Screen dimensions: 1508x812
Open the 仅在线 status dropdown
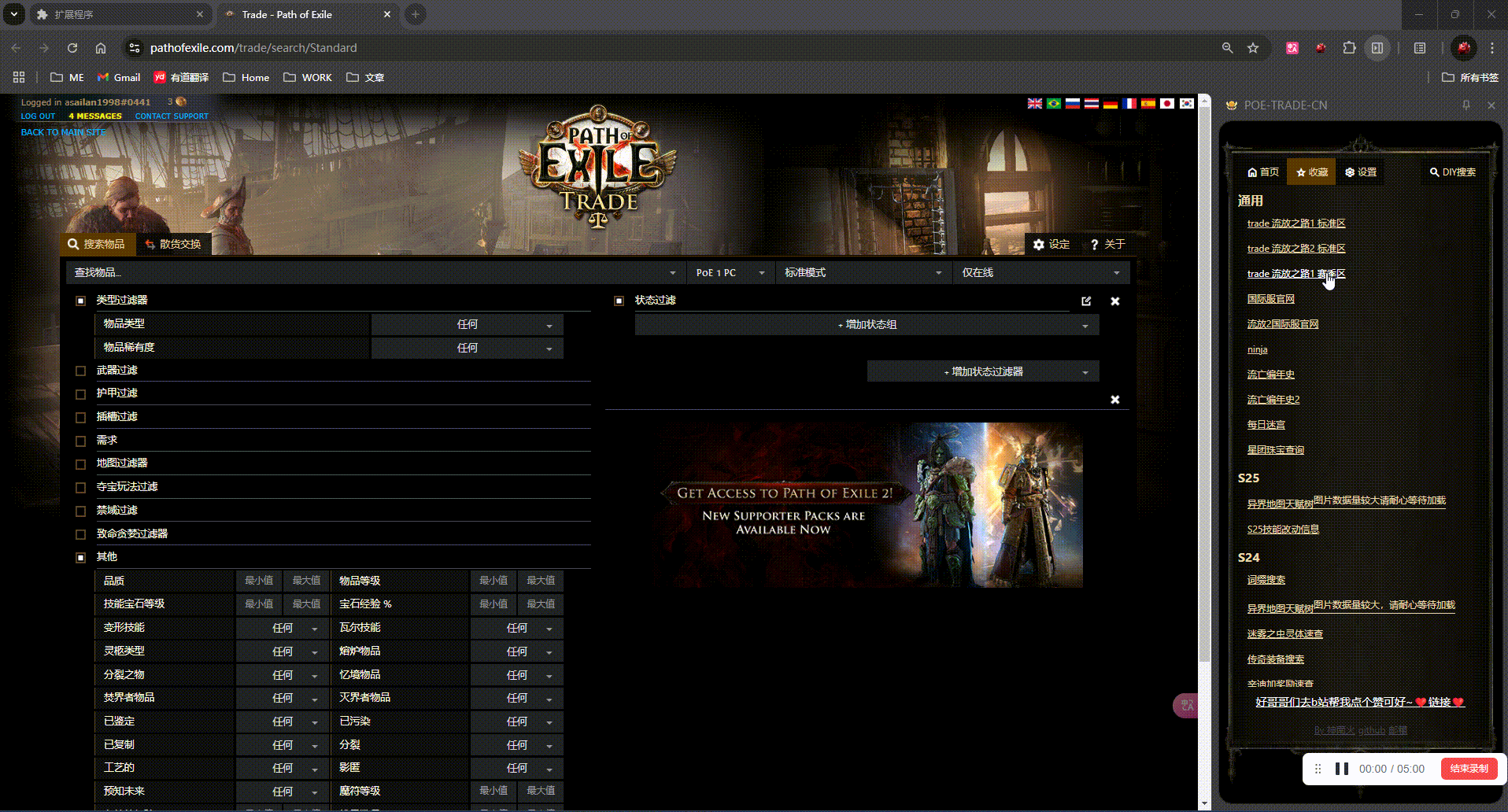click(1041, 272)
